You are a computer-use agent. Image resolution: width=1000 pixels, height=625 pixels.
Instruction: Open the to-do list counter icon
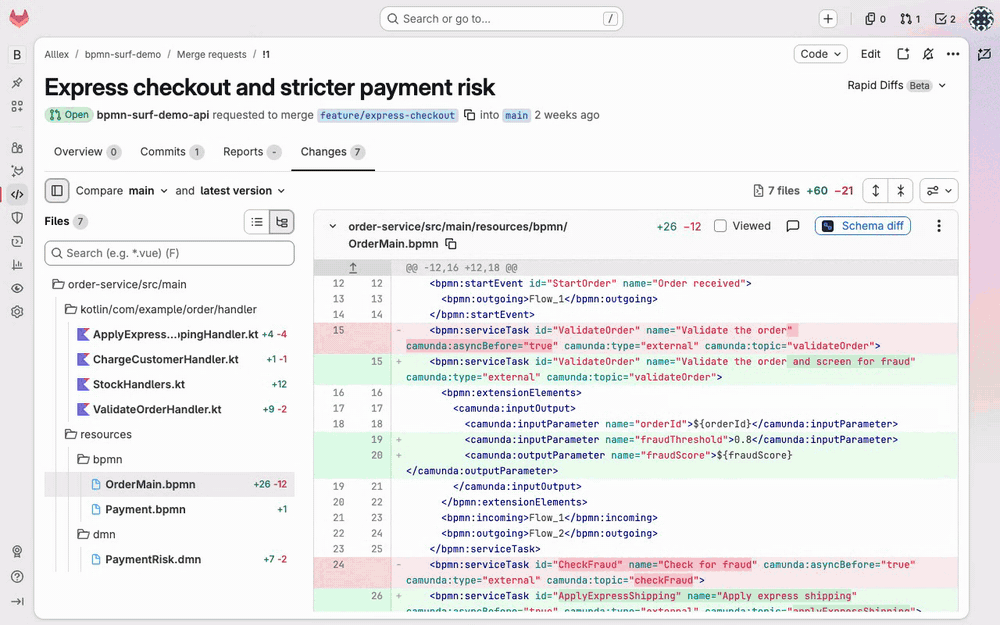pyautogui.click(x=945, y=19)
